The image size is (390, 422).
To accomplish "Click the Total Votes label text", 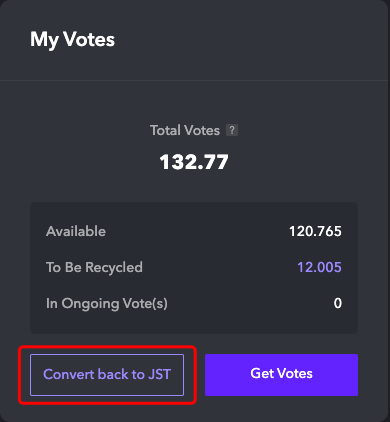I will pos(185,130).
